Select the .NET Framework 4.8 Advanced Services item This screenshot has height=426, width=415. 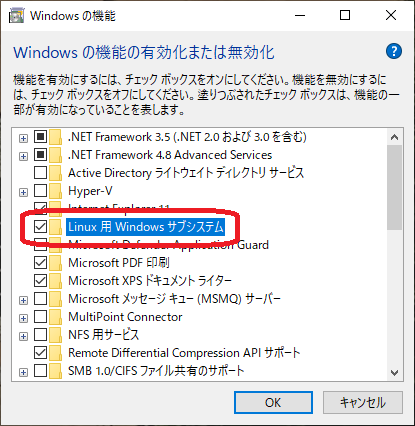170,155
